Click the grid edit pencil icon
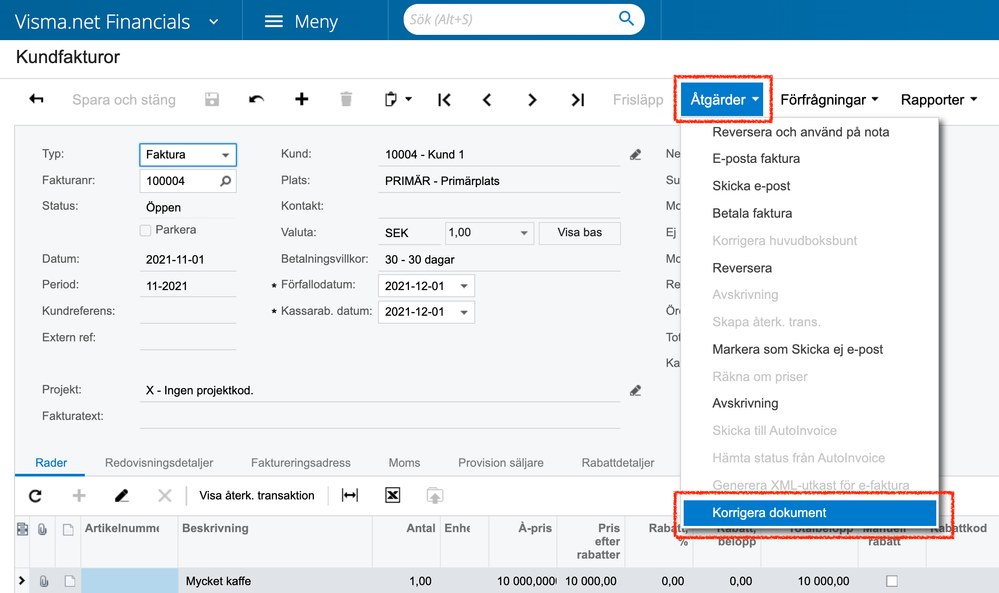The width and height of the screenshot is (999, 593). 122,496
